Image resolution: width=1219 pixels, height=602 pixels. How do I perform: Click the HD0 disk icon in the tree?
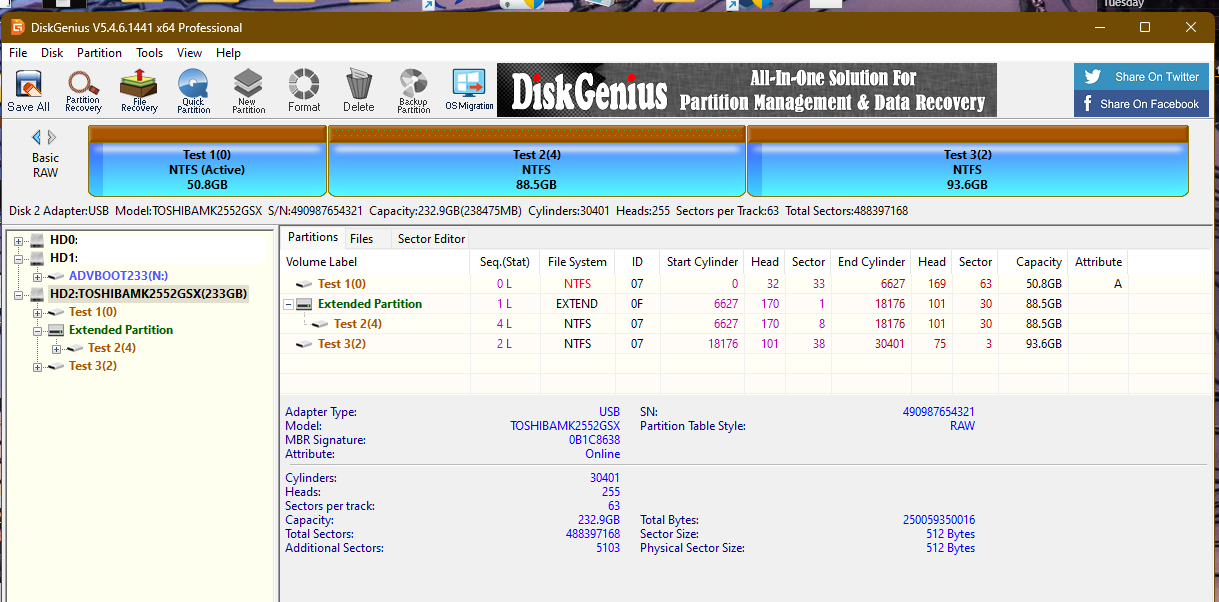tap(37, 240)
